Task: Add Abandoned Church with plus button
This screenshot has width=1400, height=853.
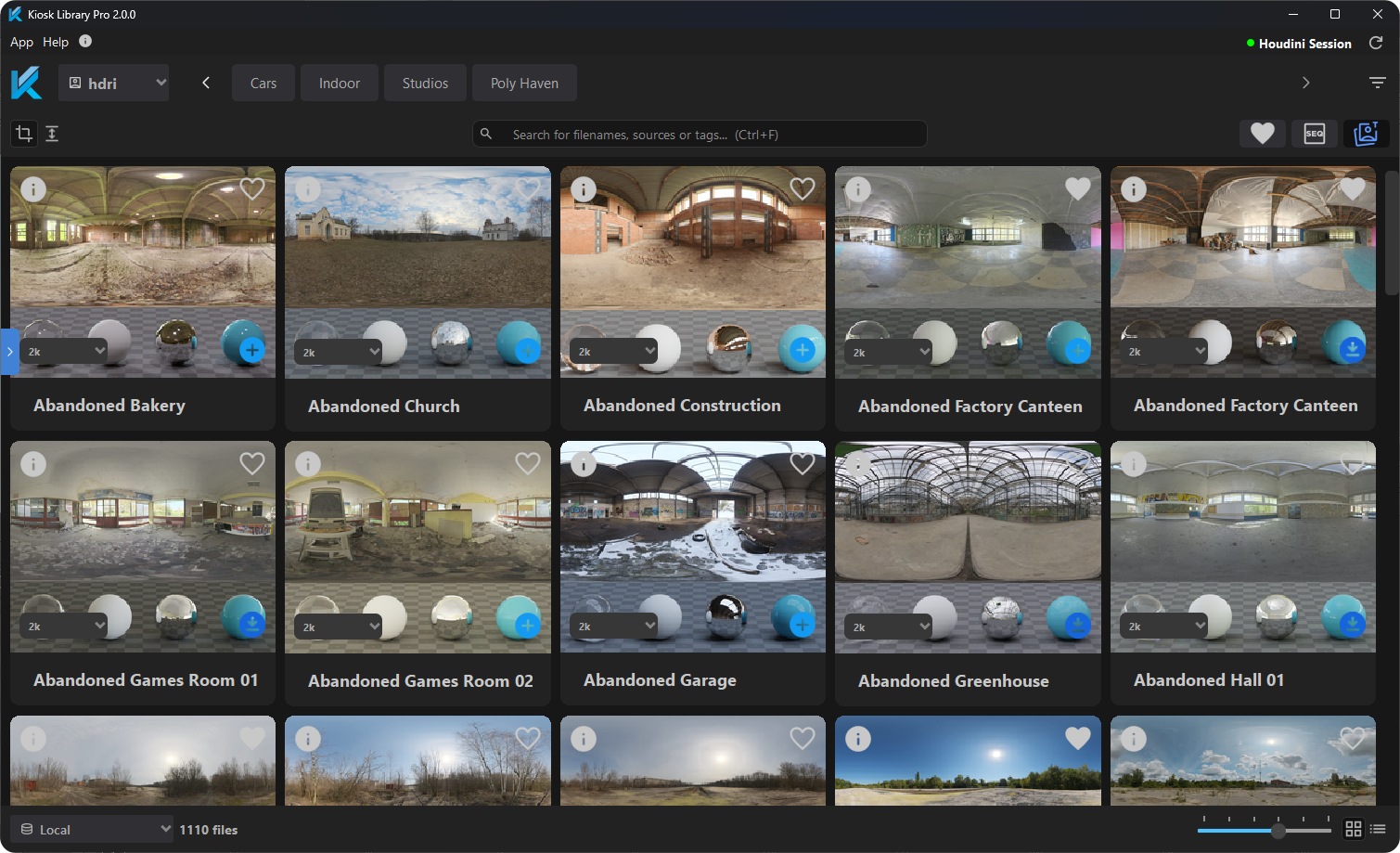Action: pos(527,350)
